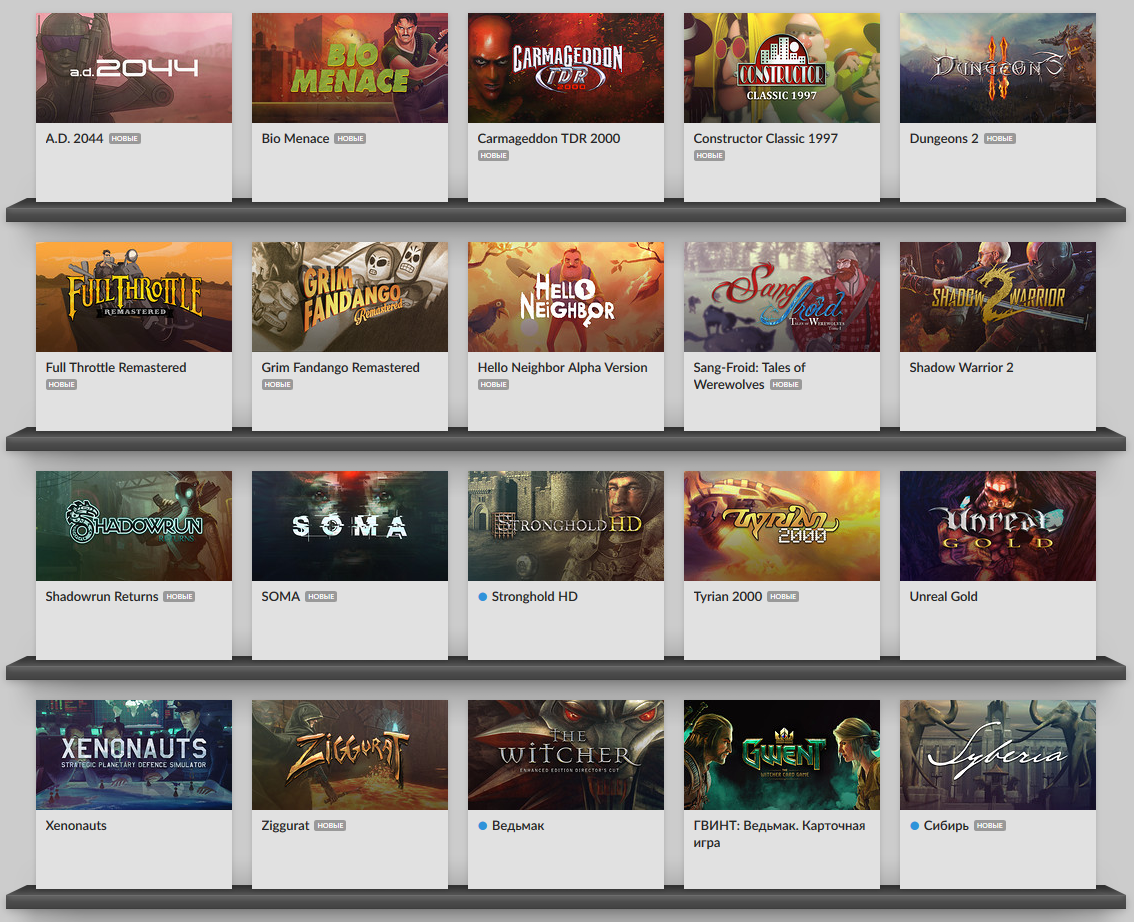Click the Bio Menace title

295,138
